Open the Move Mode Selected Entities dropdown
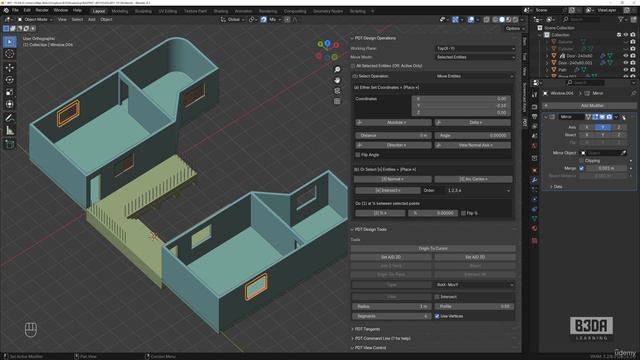This screenshot has height=360, width=640. (476, 57)
